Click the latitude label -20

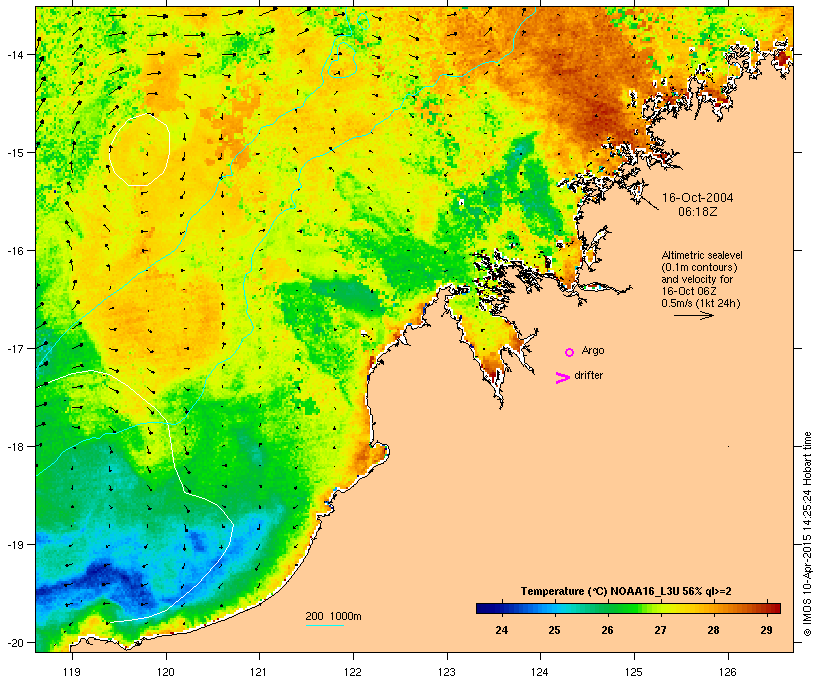[14, 642]
